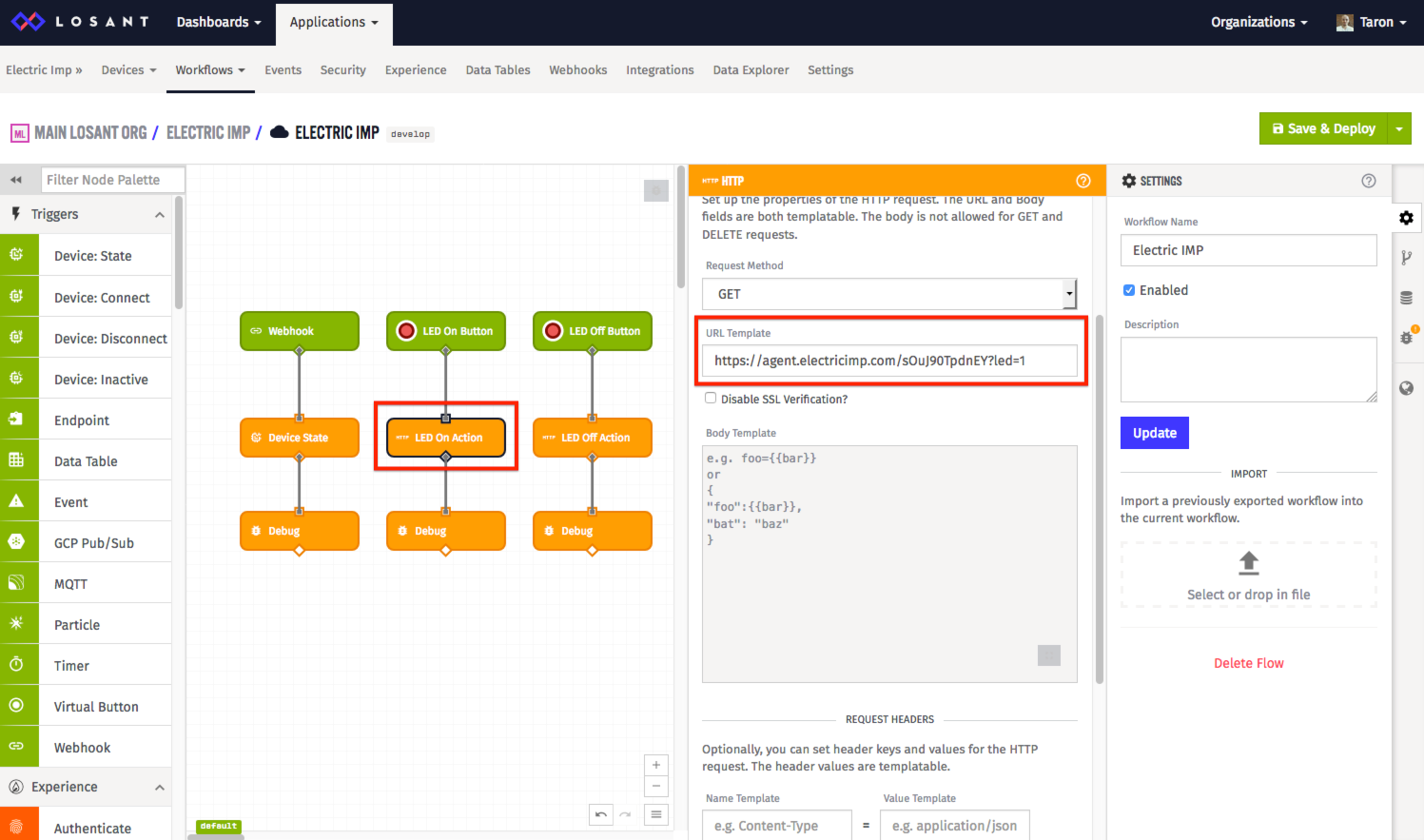This screenshot has width=1424, height=840.
Task: Click the URL Template input field
Action: 889,361
